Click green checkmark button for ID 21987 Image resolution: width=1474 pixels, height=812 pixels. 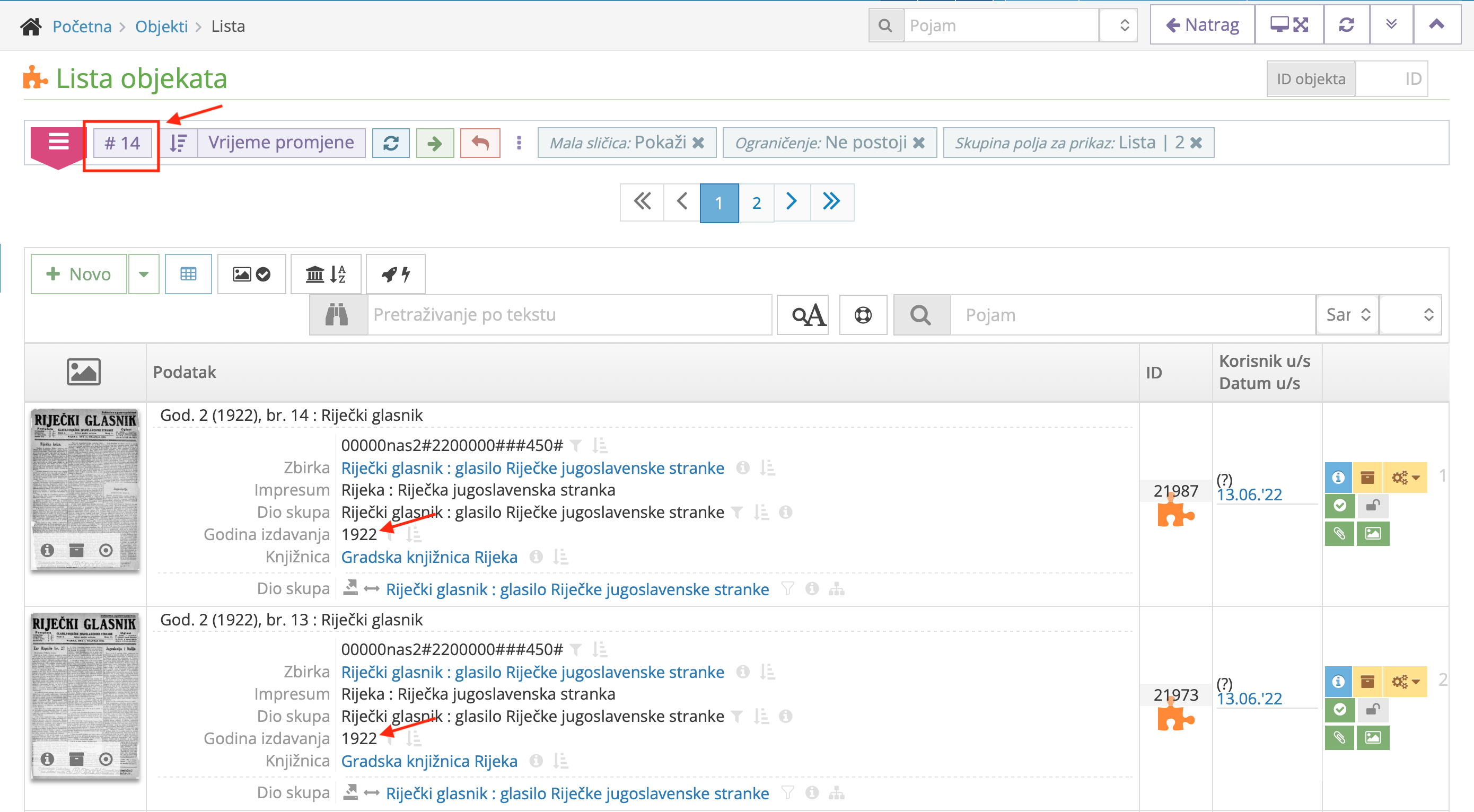point(1339,506)
